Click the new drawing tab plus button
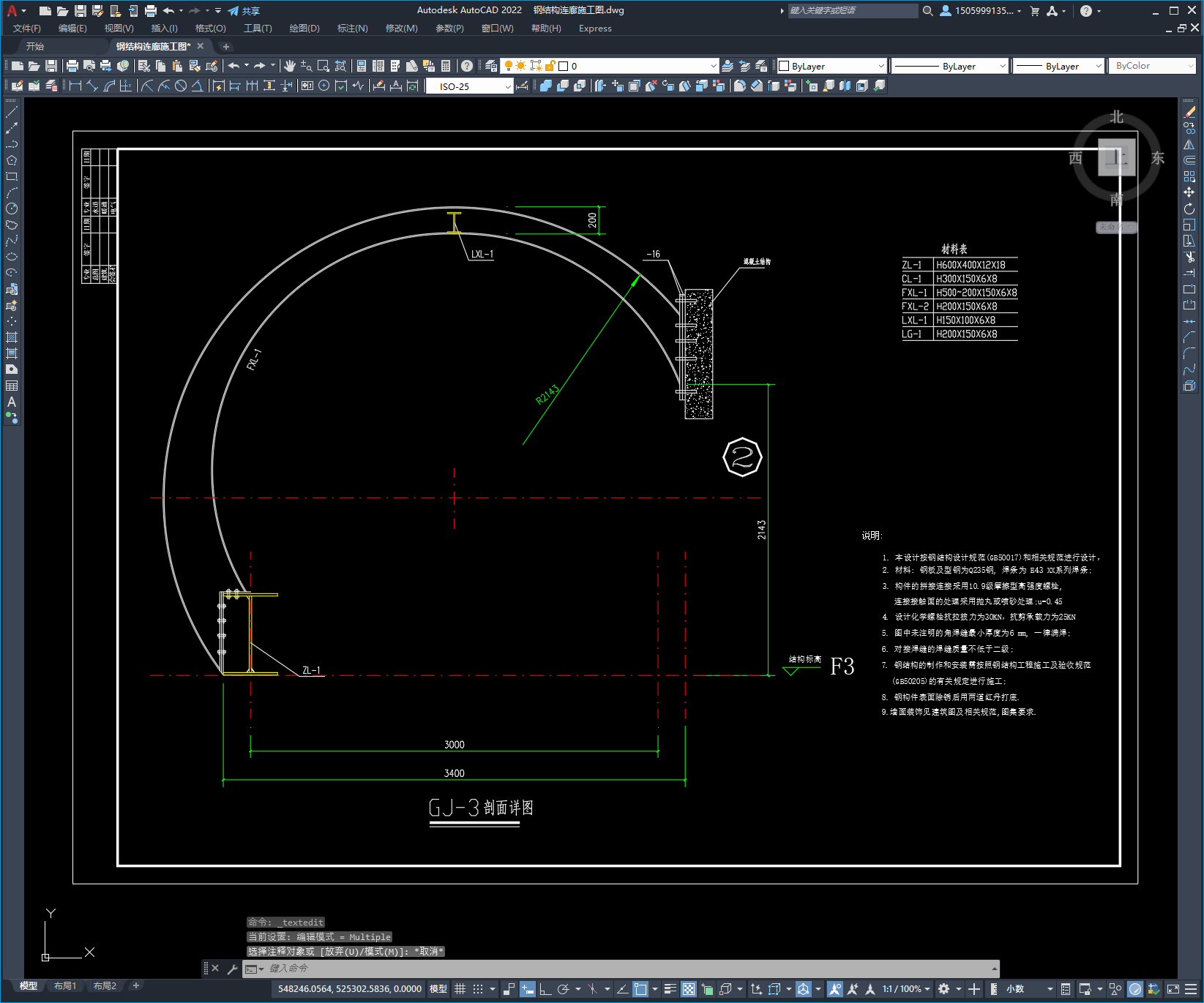Viewport: 1204px width, 1003px height. pos(226,46)
